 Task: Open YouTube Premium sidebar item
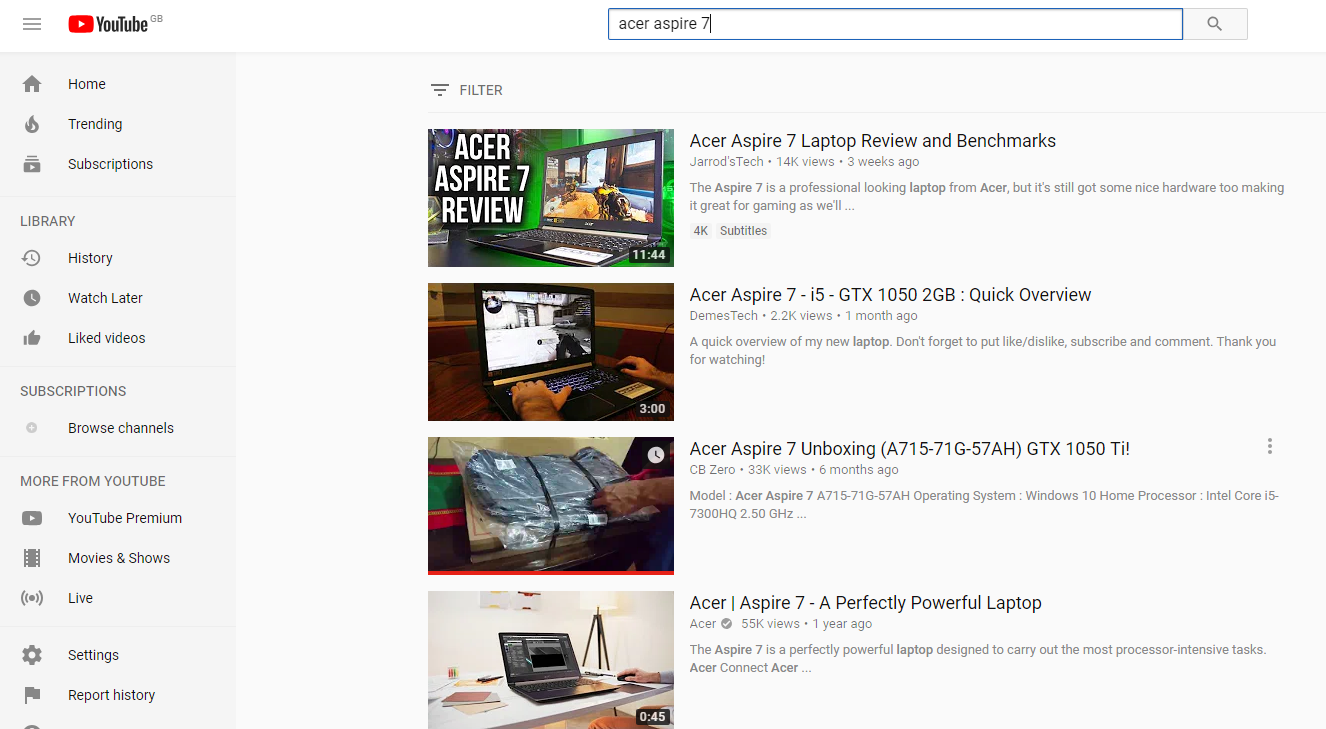pos(118,518)
